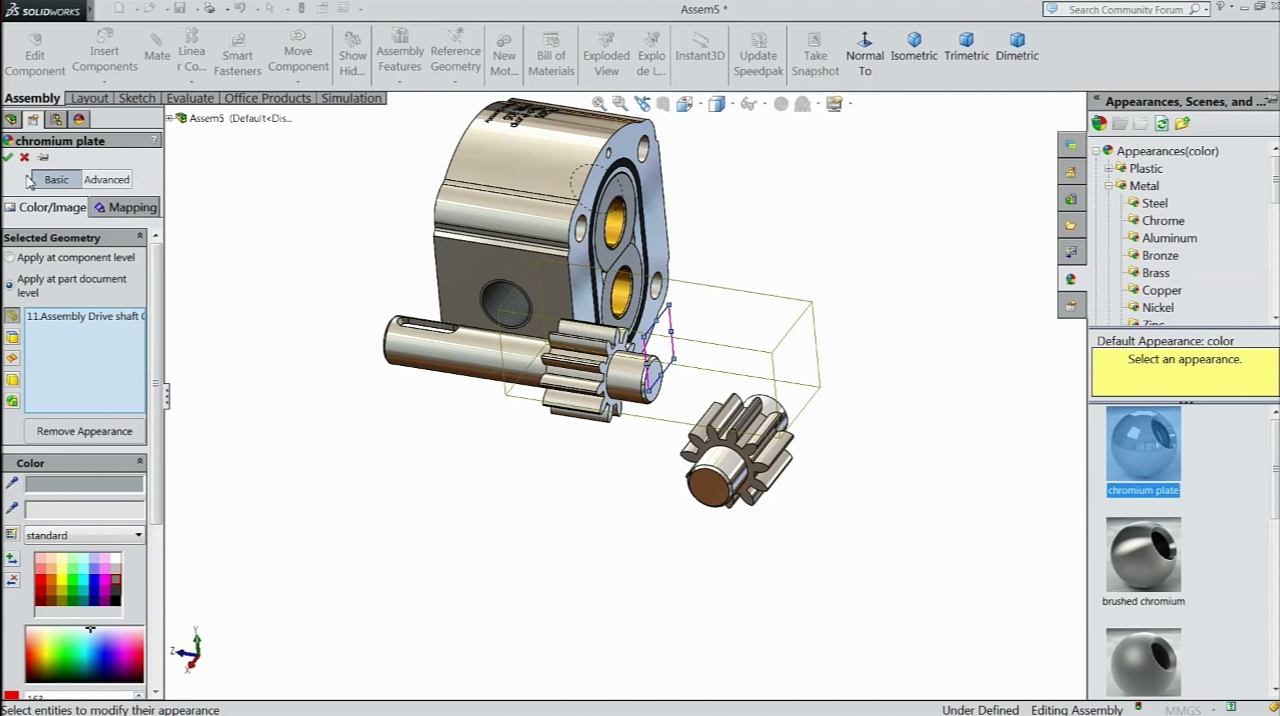Switch to Trimetric view
The image size is (1280, 716).
tap(966, 48)
